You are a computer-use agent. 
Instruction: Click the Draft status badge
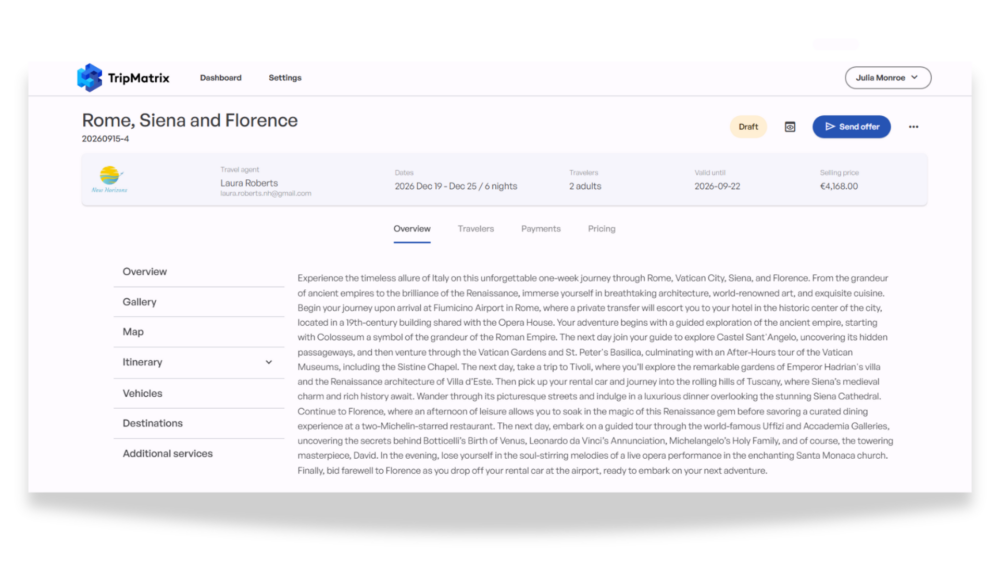[748, 127]
